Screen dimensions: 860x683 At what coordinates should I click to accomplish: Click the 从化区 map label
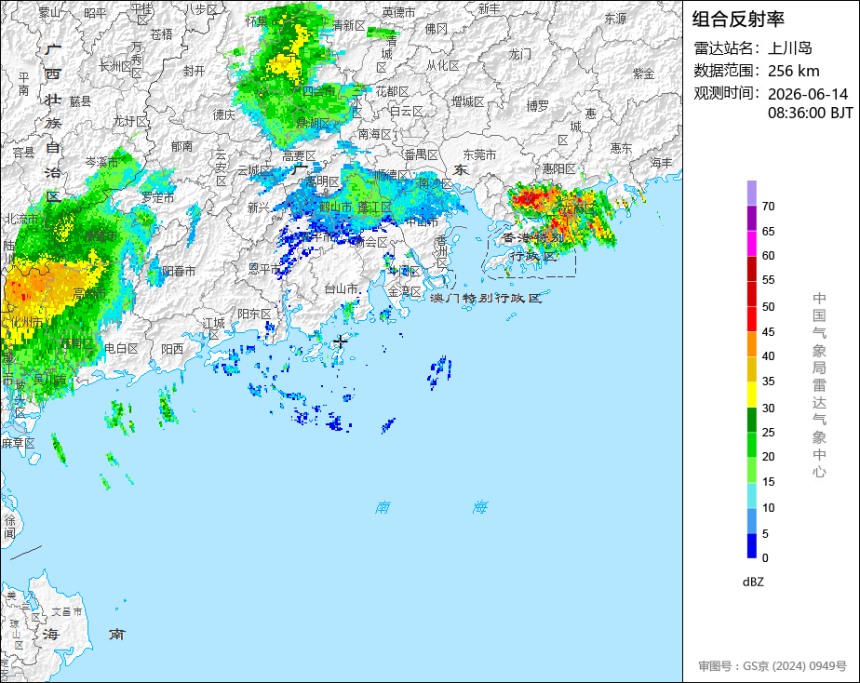click(443, 66)
